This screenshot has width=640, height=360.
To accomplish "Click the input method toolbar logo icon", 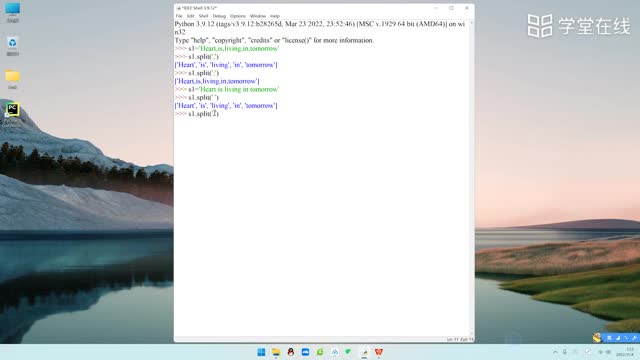I will point(597,338).
